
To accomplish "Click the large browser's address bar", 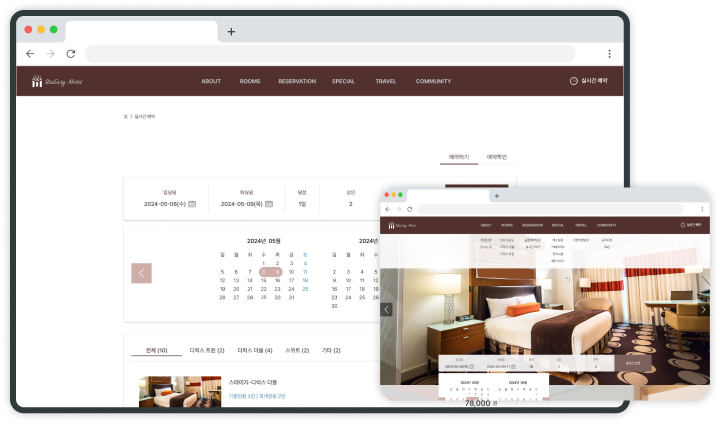I will 330,54.
